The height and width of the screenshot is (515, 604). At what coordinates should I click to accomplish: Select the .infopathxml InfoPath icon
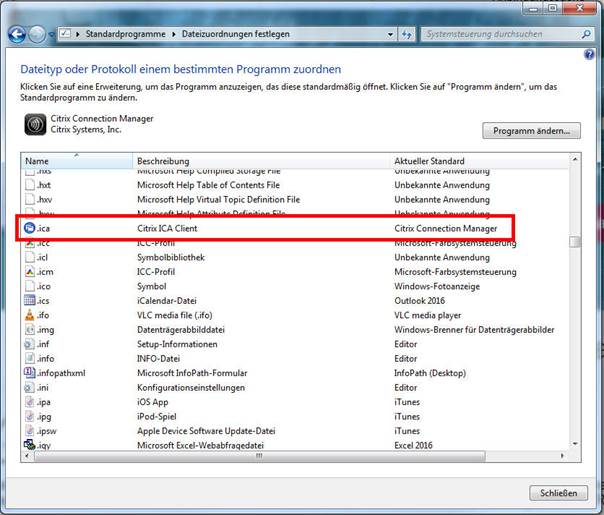click(x=29, y=372)
